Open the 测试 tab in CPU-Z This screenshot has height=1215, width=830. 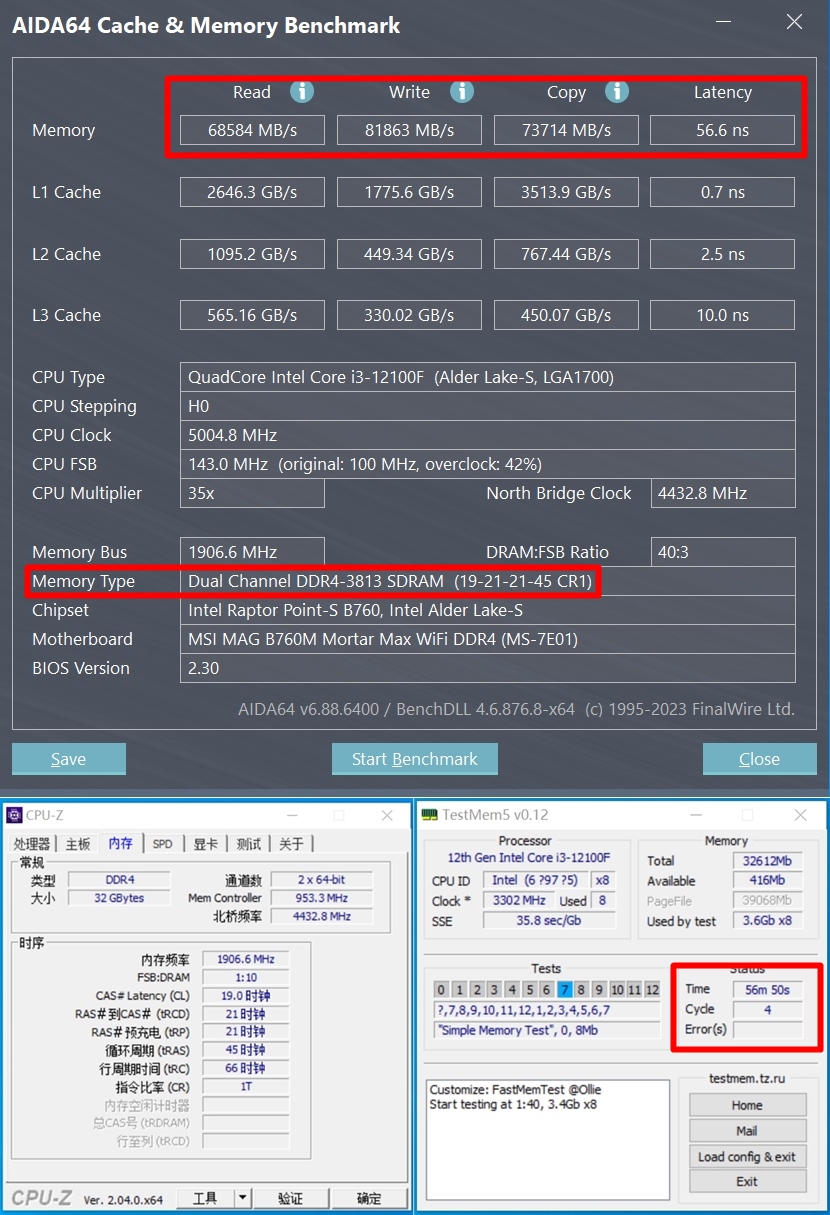[x=248, y=844]
